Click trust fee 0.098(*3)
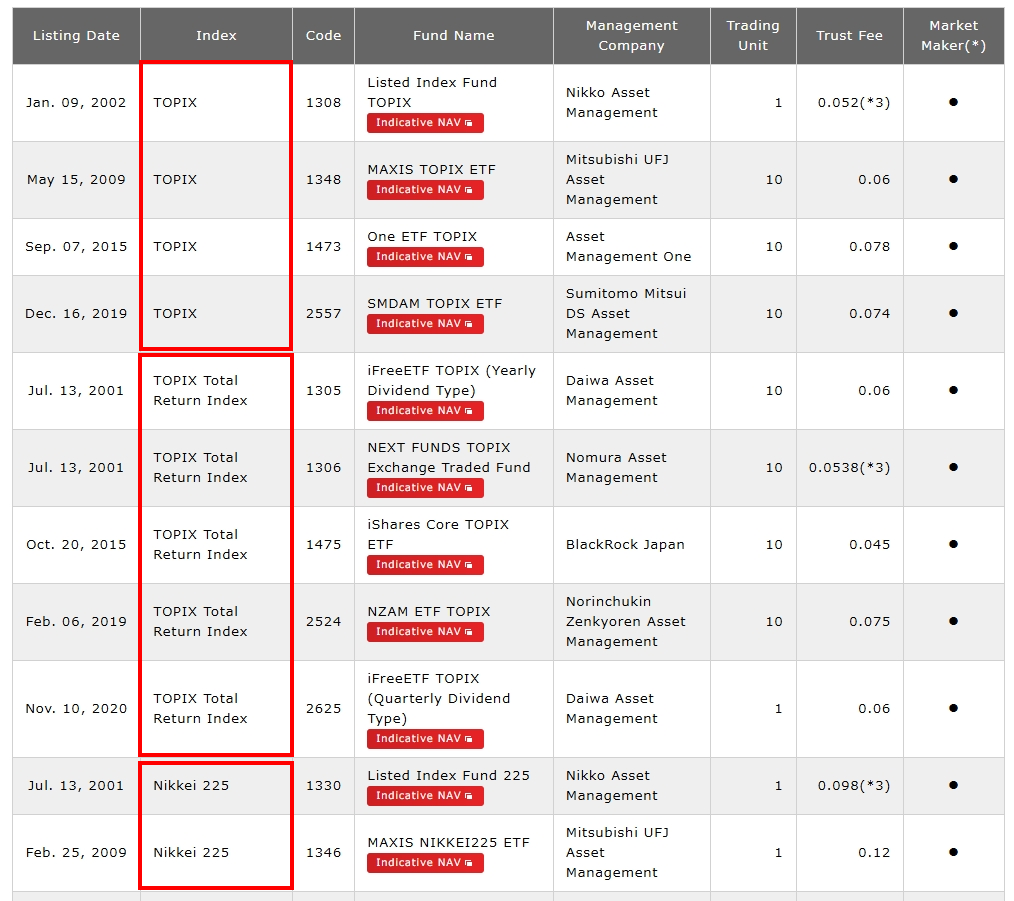 click(854, 786)
